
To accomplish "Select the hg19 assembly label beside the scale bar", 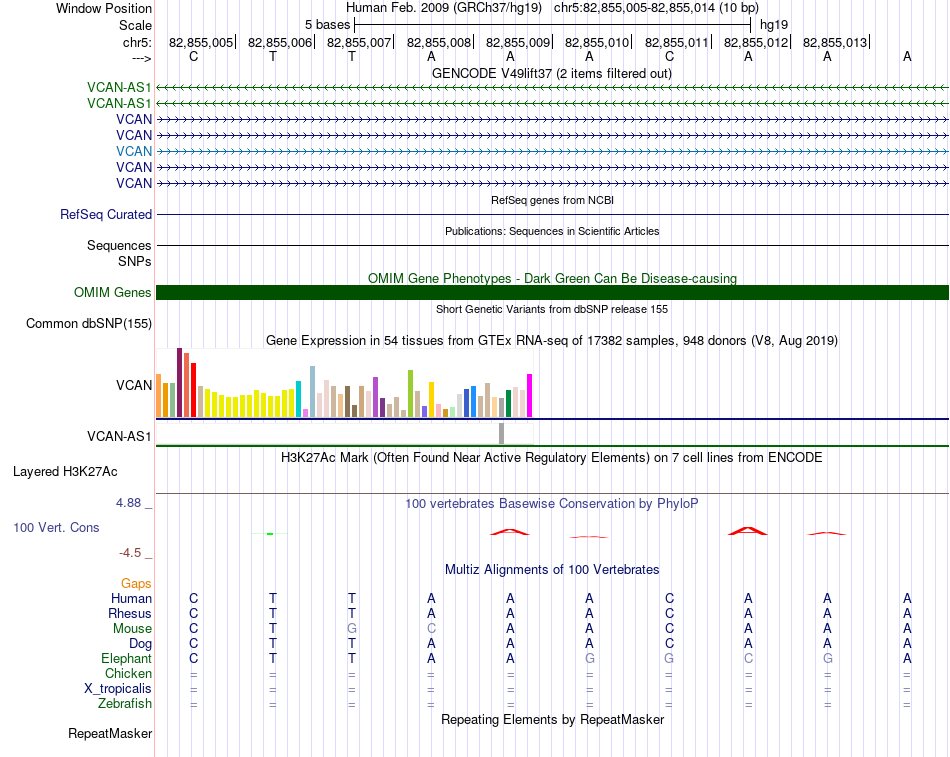I will (774, 25).
